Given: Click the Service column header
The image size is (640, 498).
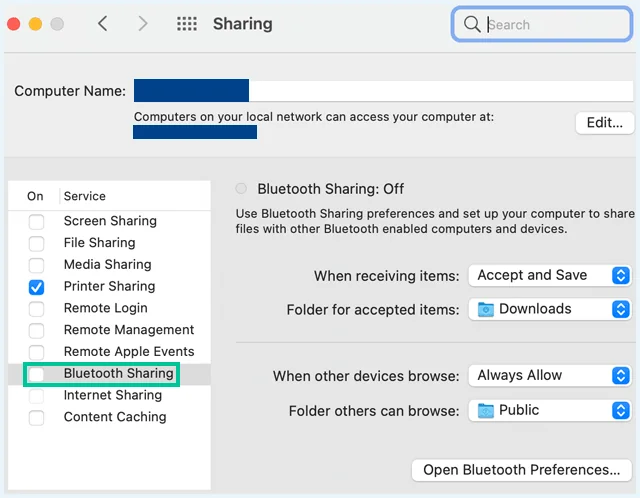Looking at the screenshot, I should click(x=84, y=196).
